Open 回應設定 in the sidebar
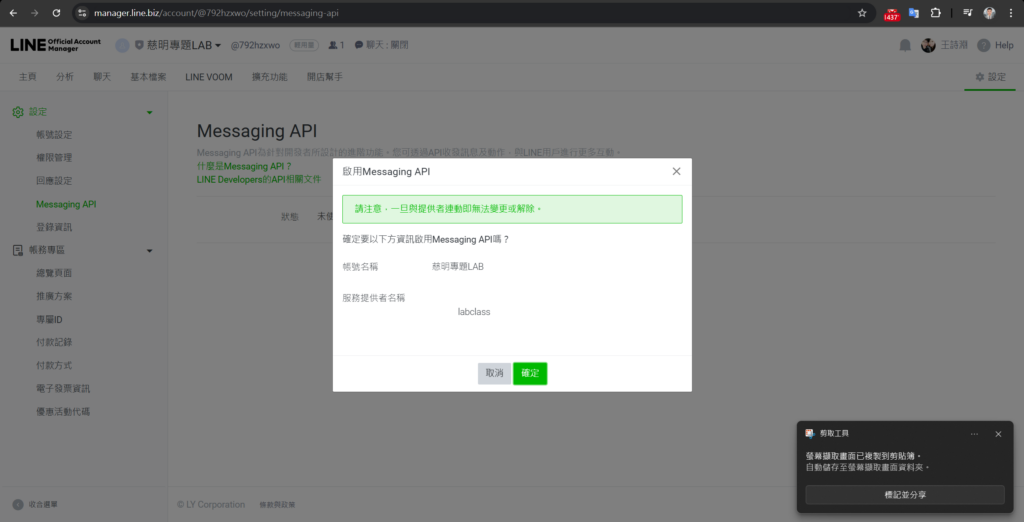1024x522 pixels. 54,180
